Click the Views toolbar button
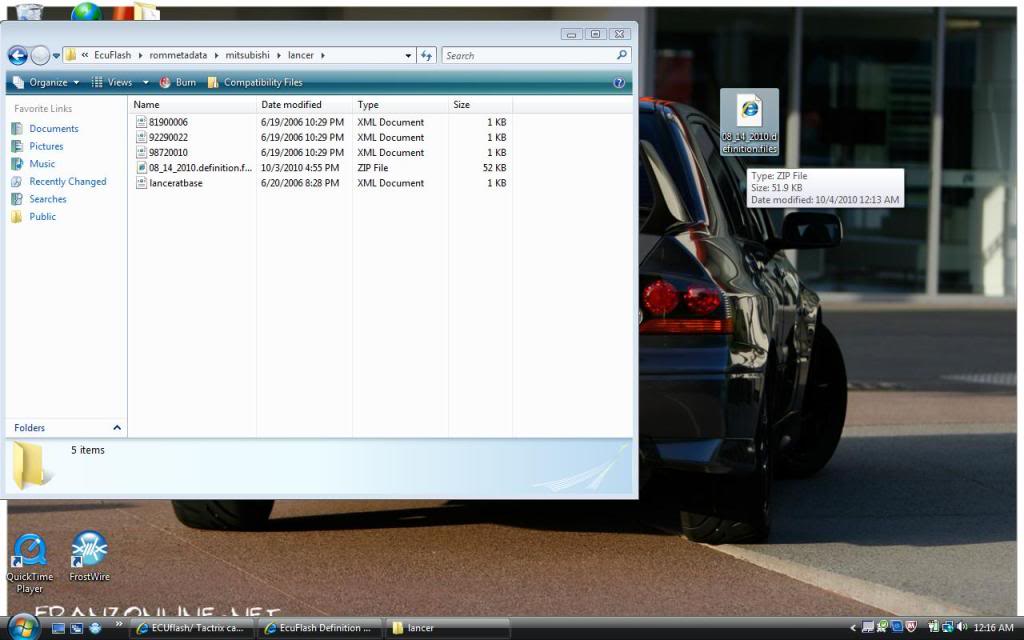Viewport: 1024px width, 640px height. coord(112,82)
